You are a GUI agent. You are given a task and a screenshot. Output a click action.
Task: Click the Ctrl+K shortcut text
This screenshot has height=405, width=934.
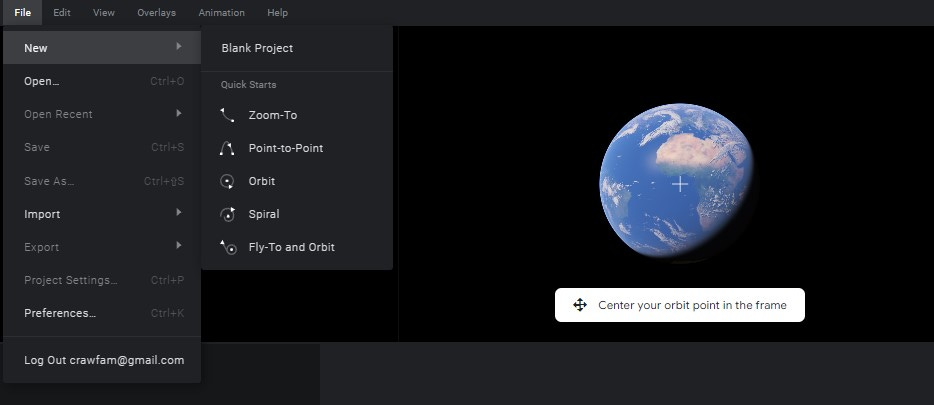pyautogui.click(x=167, y=313)
